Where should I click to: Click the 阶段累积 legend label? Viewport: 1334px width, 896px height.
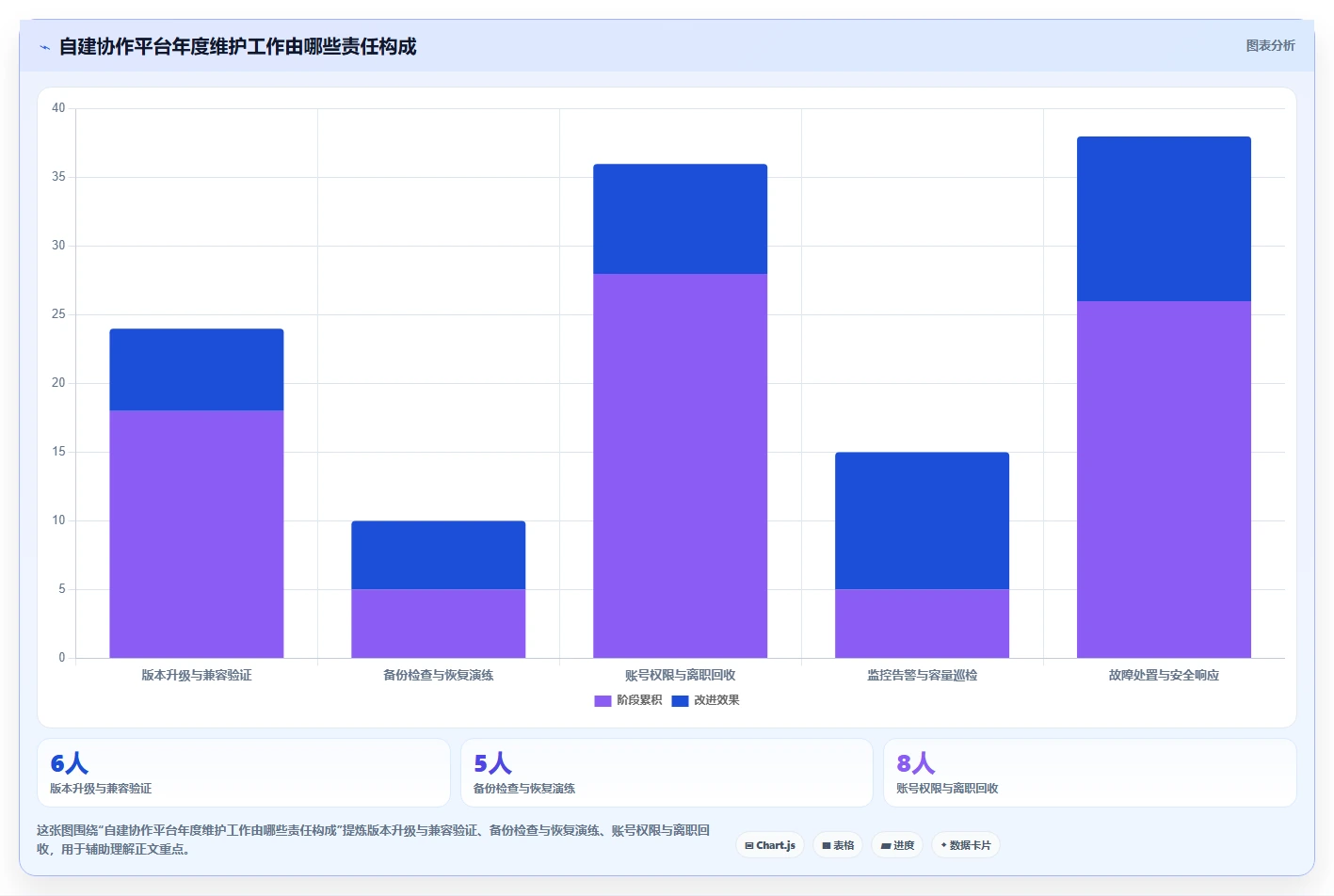[639, 700]
